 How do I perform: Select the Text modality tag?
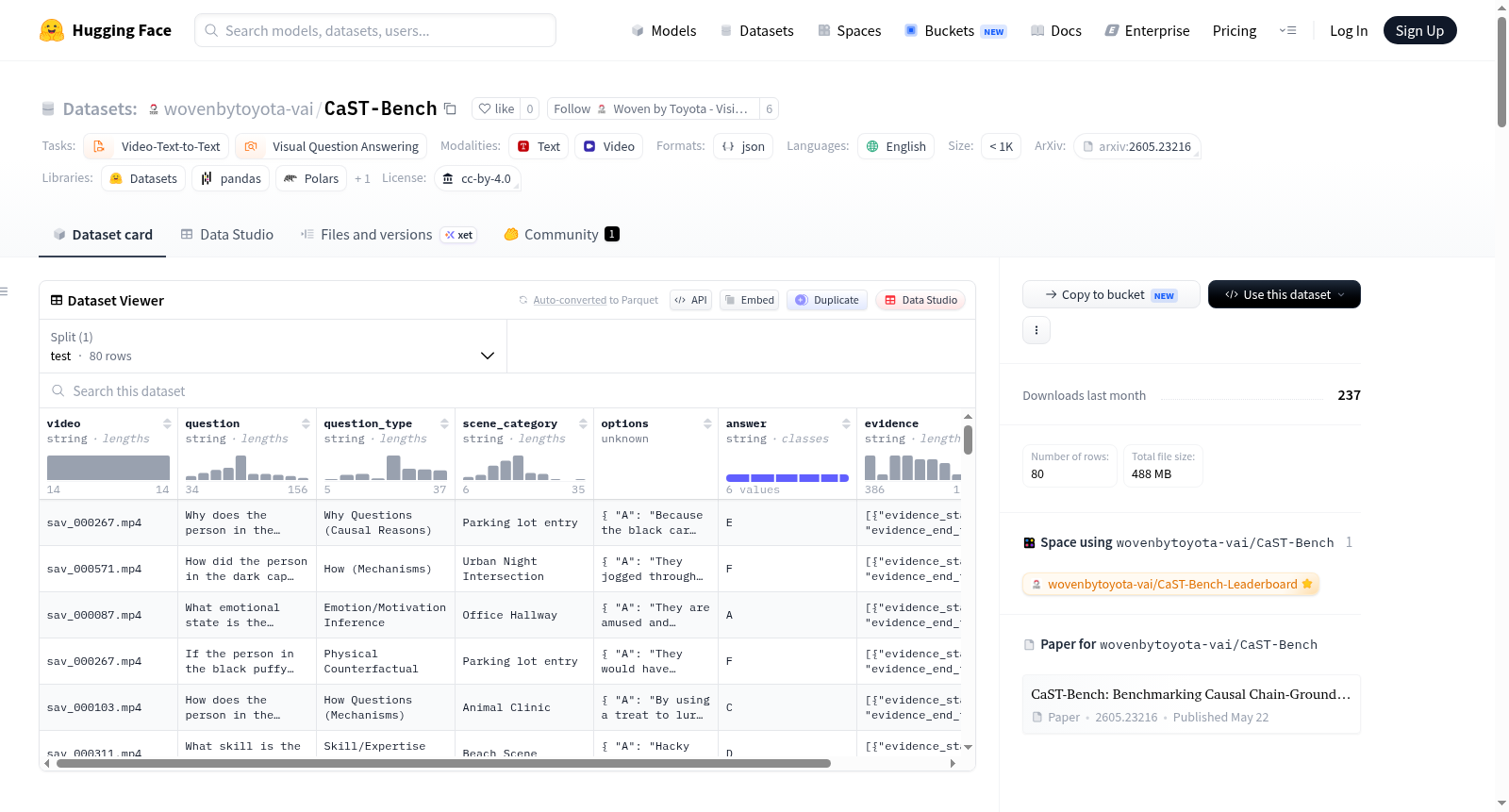(539, 146)
